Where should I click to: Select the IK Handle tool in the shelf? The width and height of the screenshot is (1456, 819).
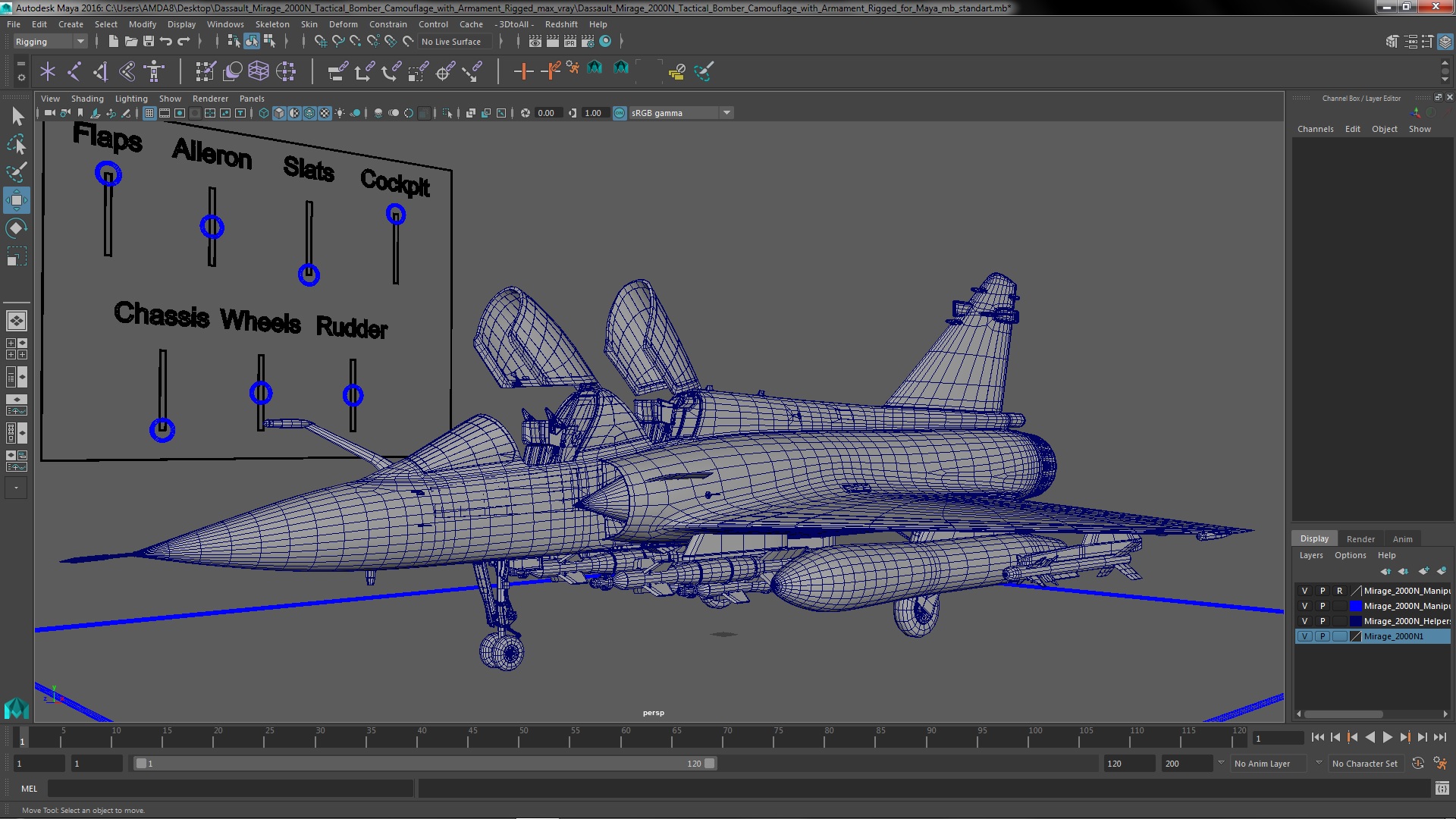pyautogui.click(x=101, y=72)
